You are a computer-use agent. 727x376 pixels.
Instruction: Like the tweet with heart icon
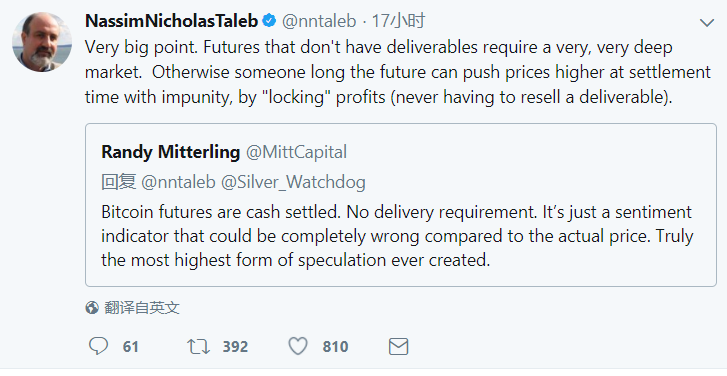(298, 346)
